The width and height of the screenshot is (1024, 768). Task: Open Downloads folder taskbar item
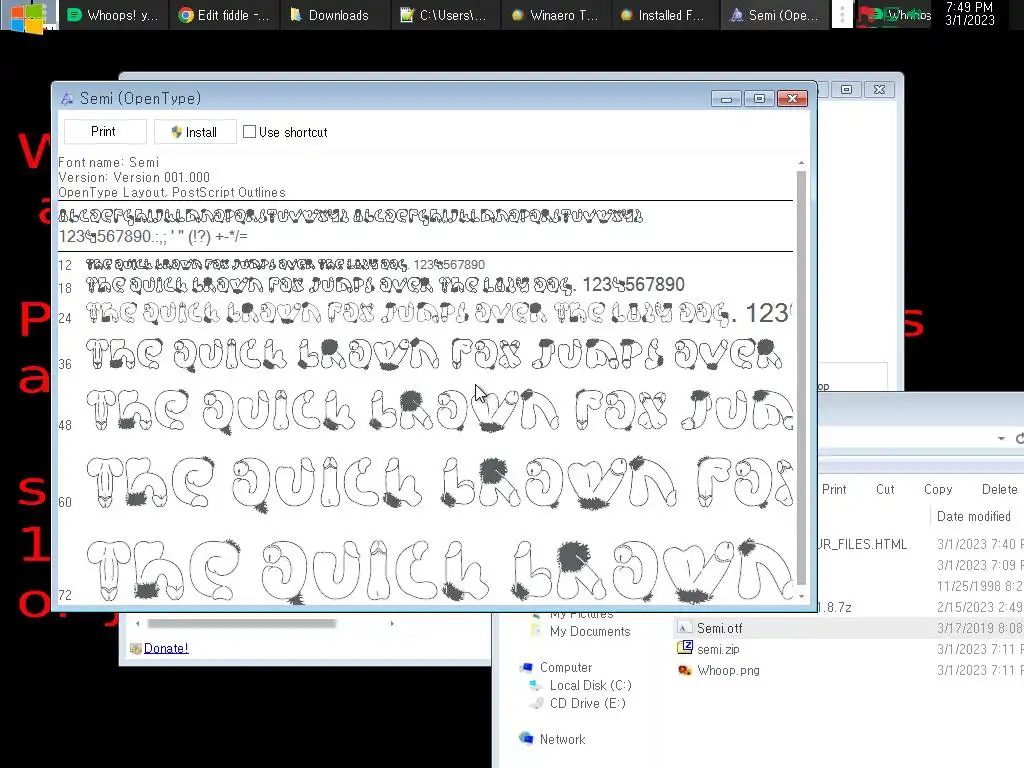coord(334,15)
